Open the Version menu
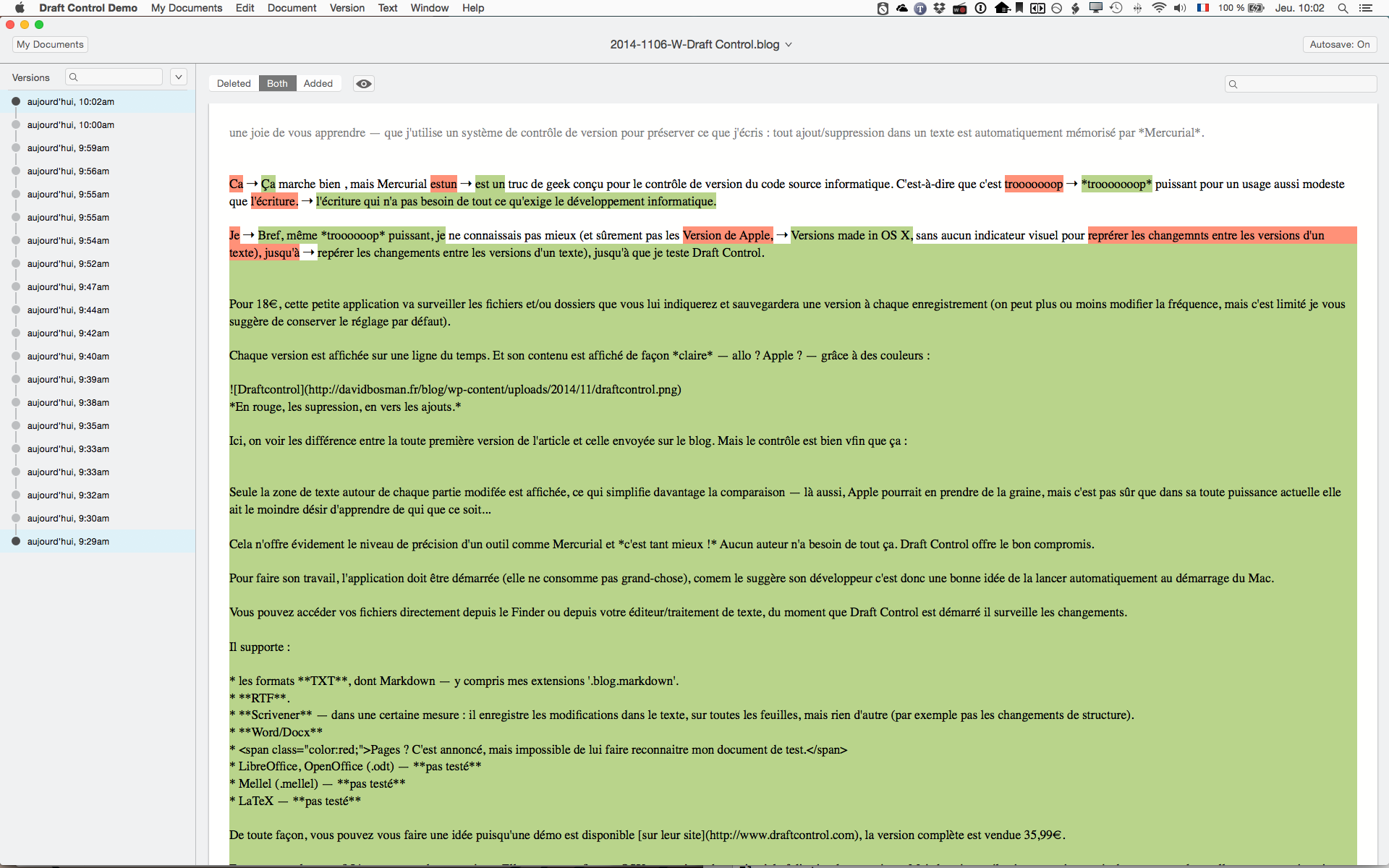Image resolution: width=1389 pixels, height=868 pixels. (x=347, y=8)
